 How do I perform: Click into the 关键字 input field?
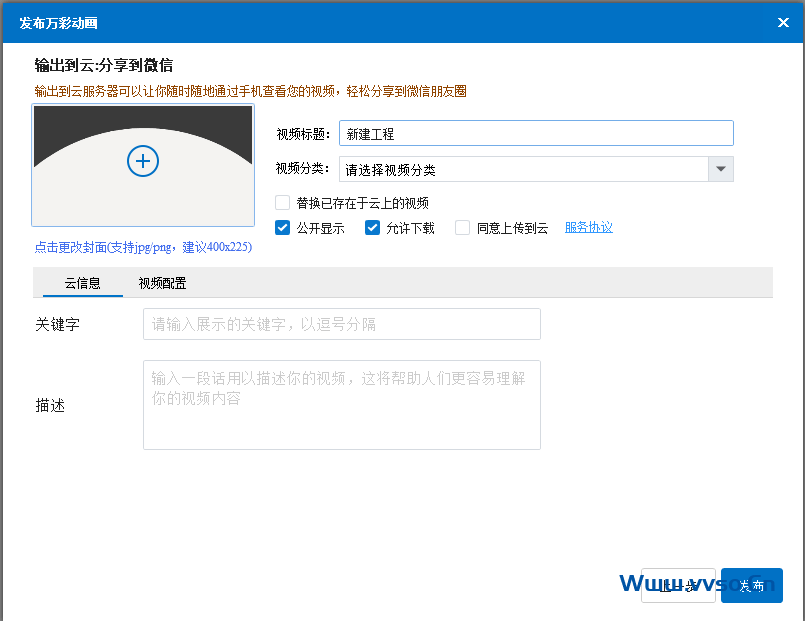(x=341, y=324)
